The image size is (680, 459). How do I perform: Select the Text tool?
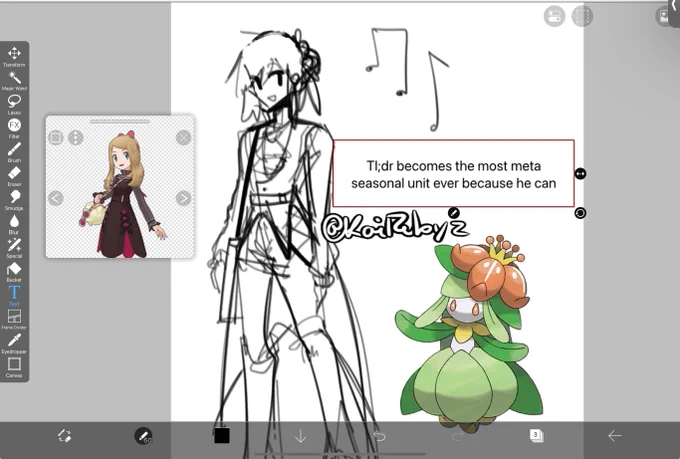[x=14, y=296]
